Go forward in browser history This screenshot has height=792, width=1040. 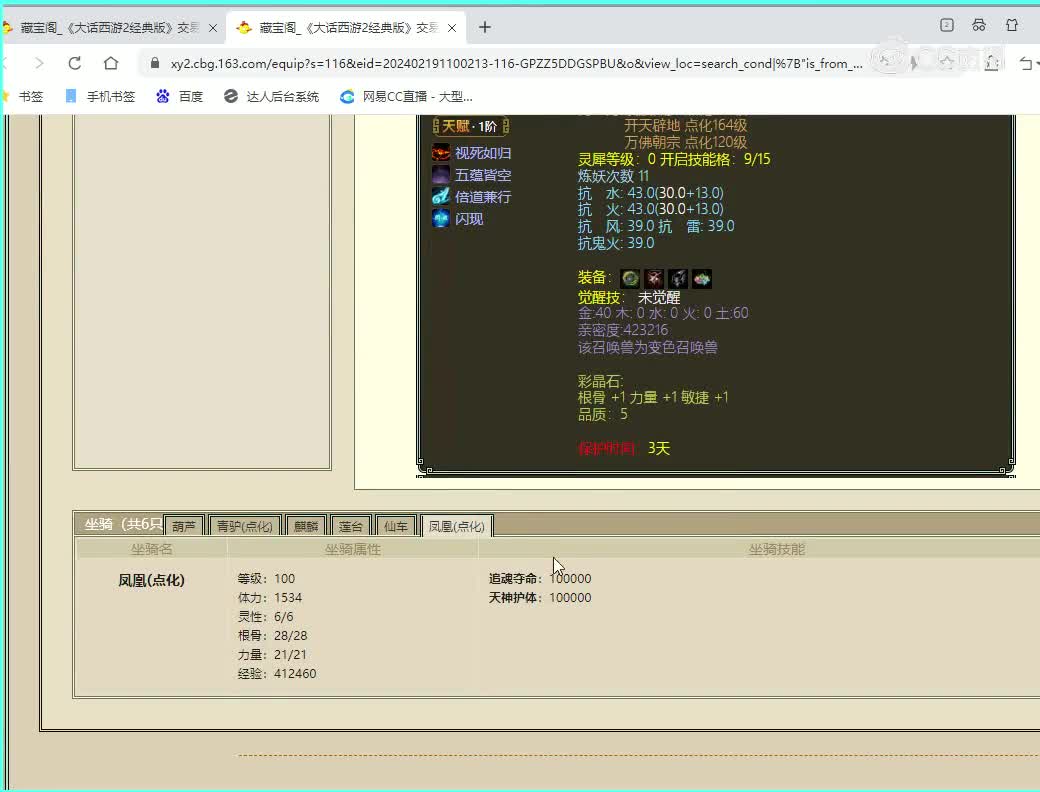pyautogui.click(x=39, y=63)
